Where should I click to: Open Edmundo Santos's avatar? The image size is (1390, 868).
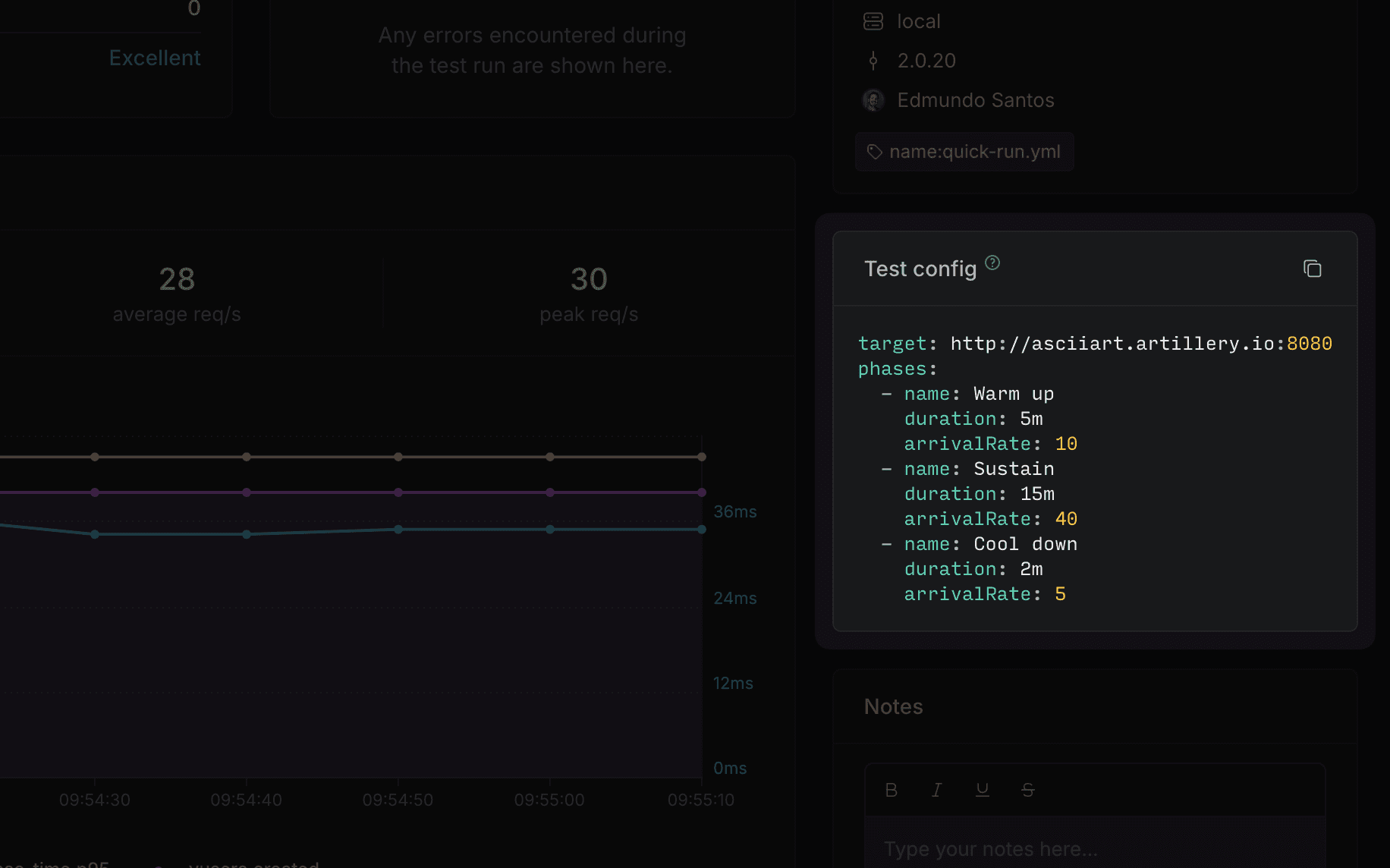(873, 99)
